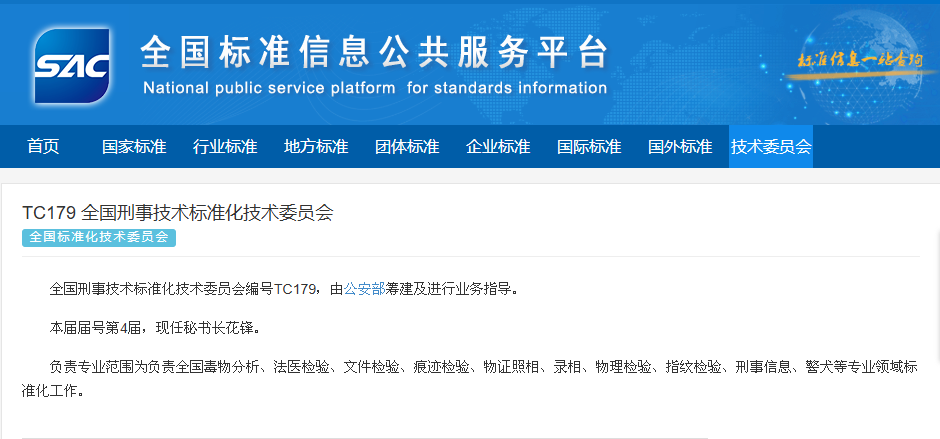
Task: Select the 国外标准 menu item
Action: pos(680,146)
